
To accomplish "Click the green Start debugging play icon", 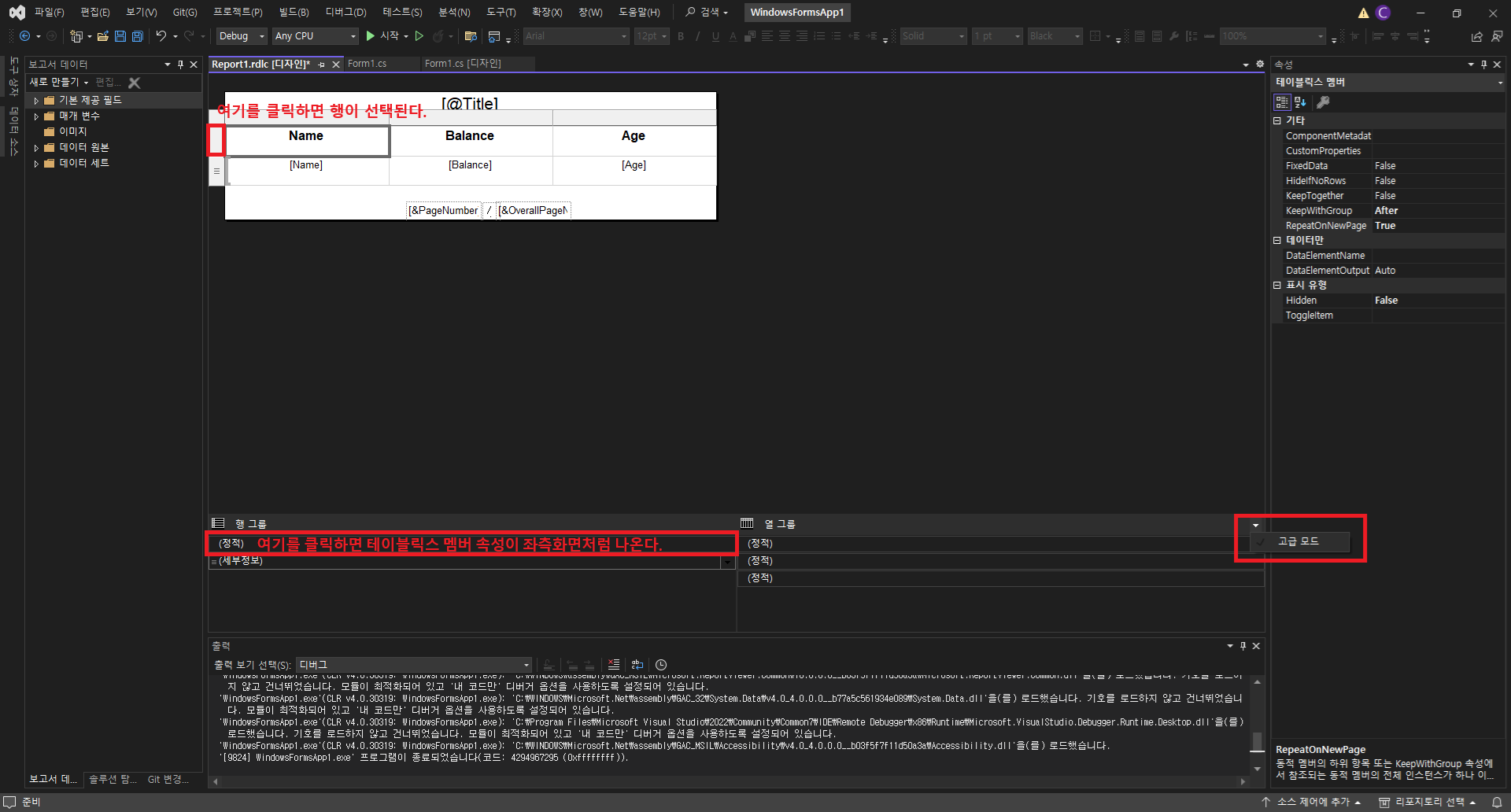I will point(371,36).
